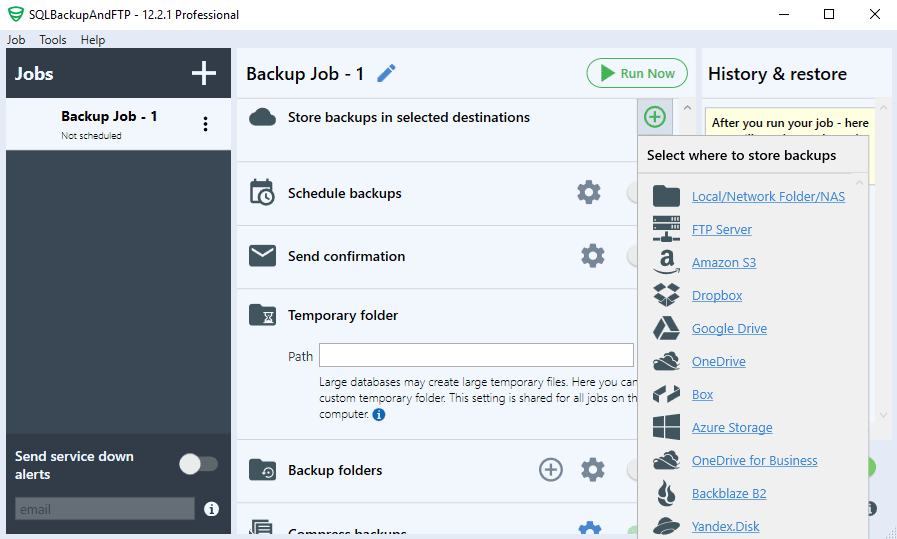Click the plus icon in Backup folders

click(550, 470)
